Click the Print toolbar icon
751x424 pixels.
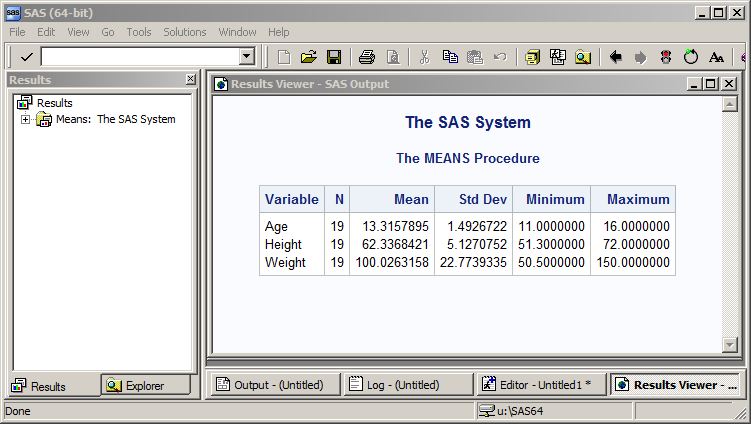(x=367, y=57)
